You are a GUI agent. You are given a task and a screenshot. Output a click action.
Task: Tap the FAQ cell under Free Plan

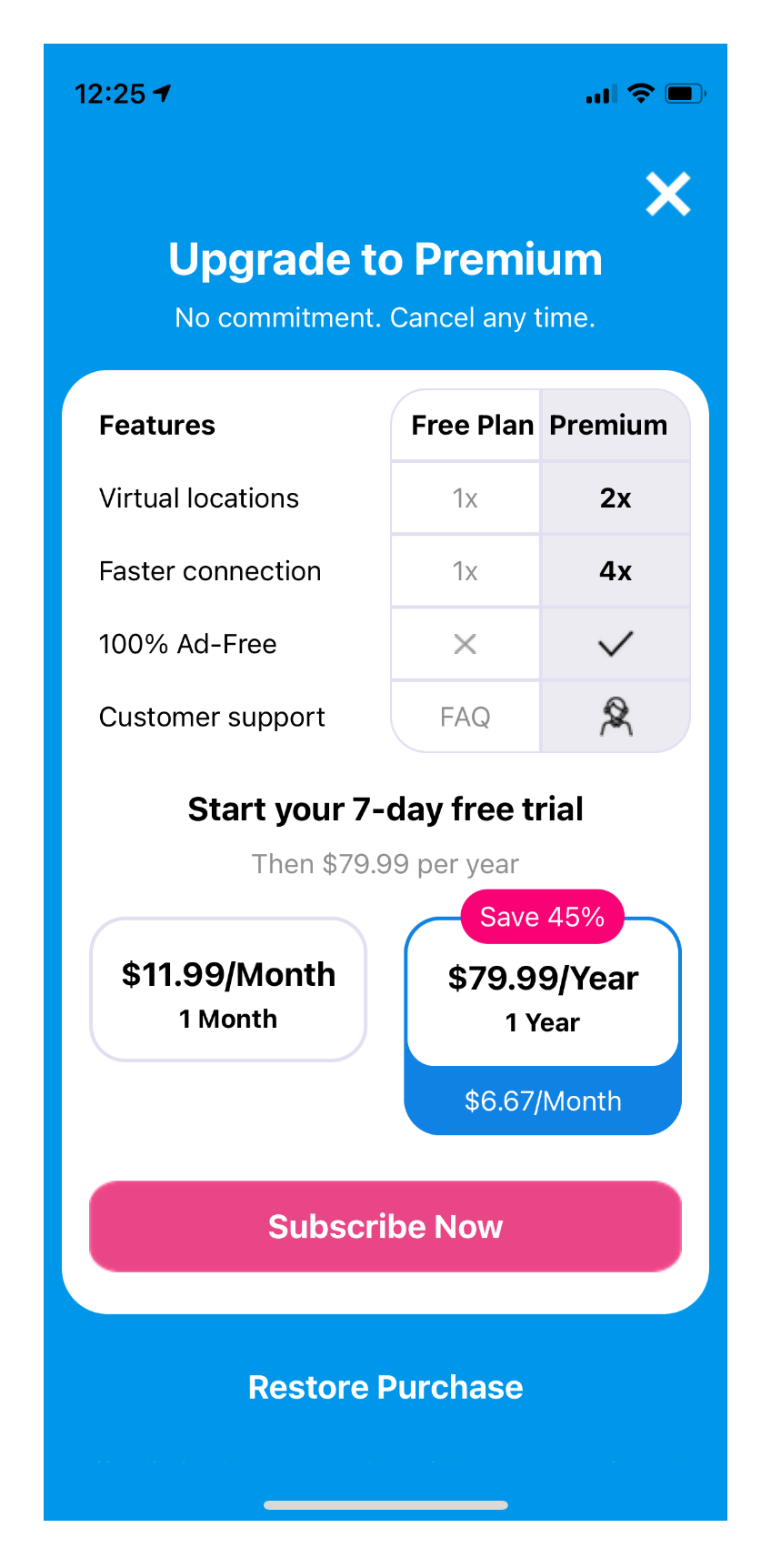466,717
